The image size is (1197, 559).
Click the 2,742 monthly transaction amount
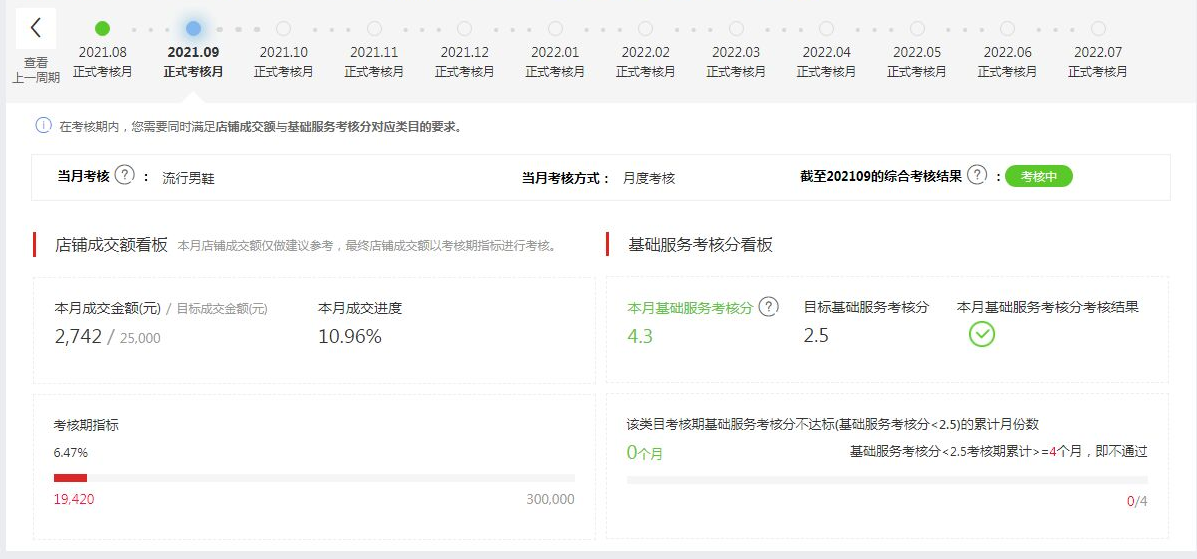point(78,336)
